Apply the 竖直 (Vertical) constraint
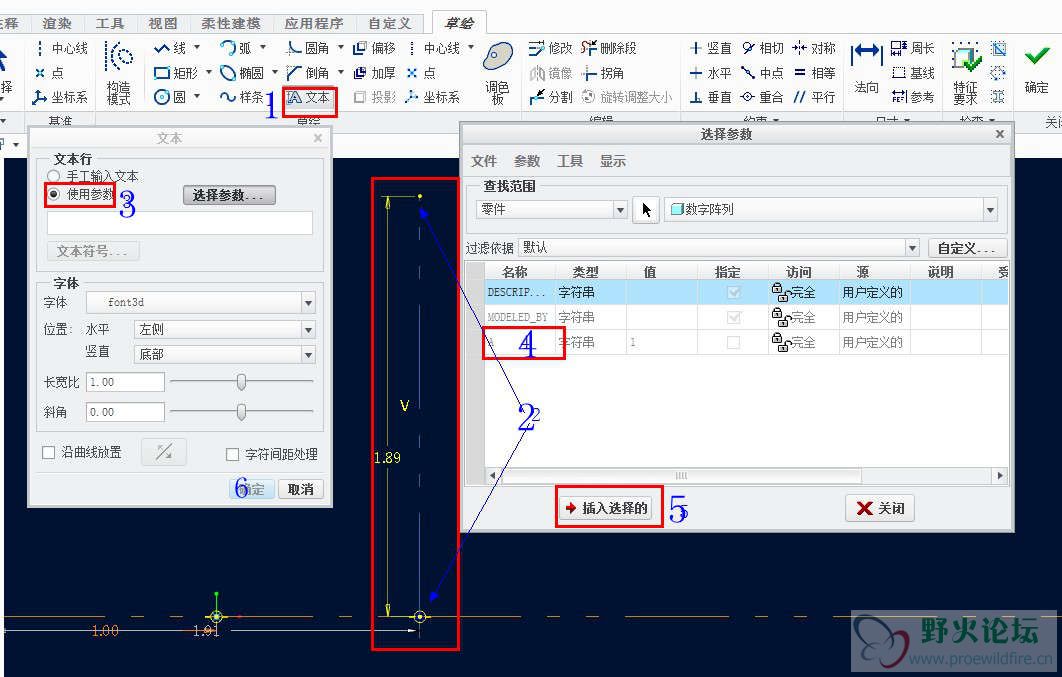This screenshot has height=677, width=1062. tap(710, 48)
